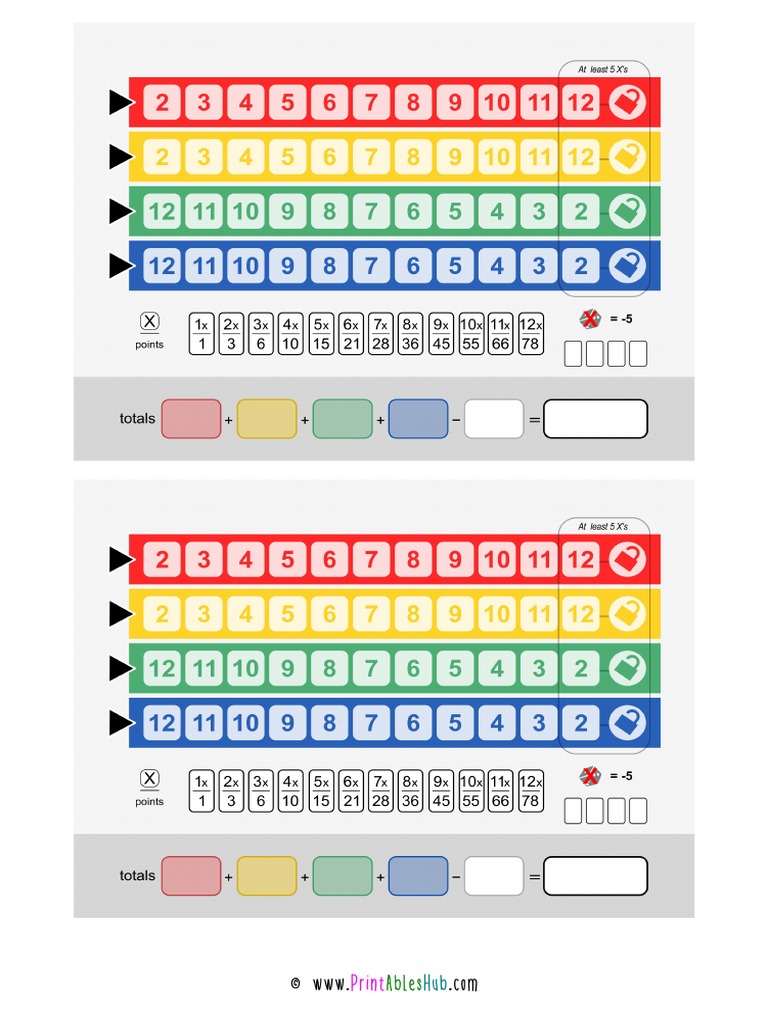Click the final total box in upper scorecard
This screenshot has width=768, height=1024.
click(595, 419)
